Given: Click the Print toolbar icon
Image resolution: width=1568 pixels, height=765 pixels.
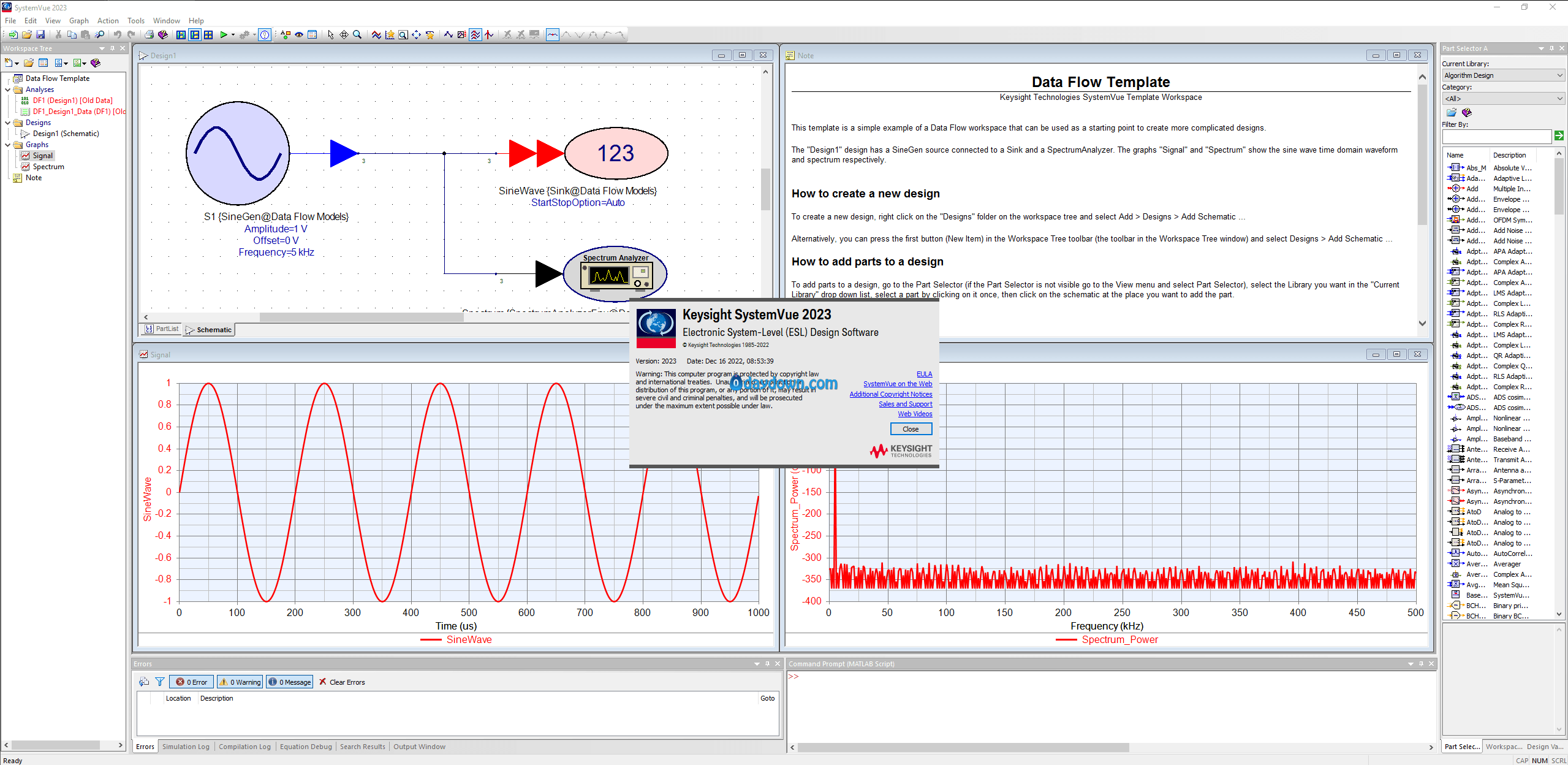Looking at the screenshot, I should pyautogui.click(x=149, y=35).
